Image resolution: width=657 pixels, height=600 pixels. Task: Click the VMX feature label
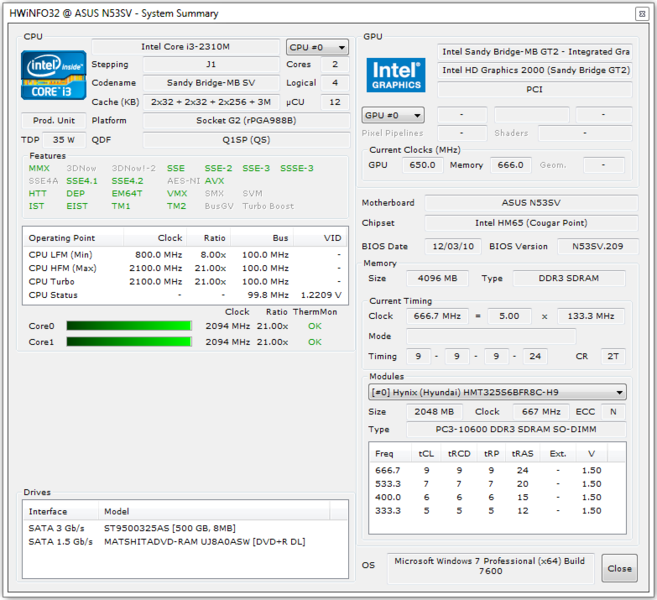coord(177,194)
